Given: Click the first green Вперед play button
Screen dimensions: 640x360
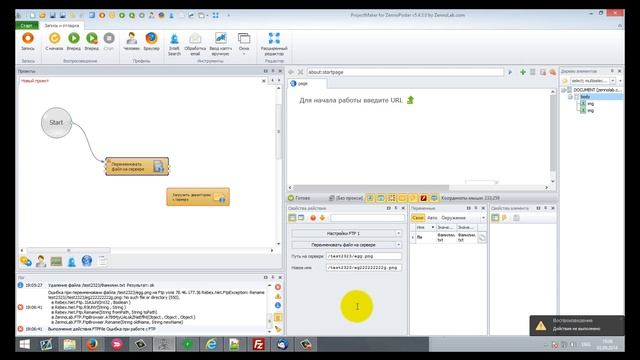Looking at the screenshot, I should (74, 42).
